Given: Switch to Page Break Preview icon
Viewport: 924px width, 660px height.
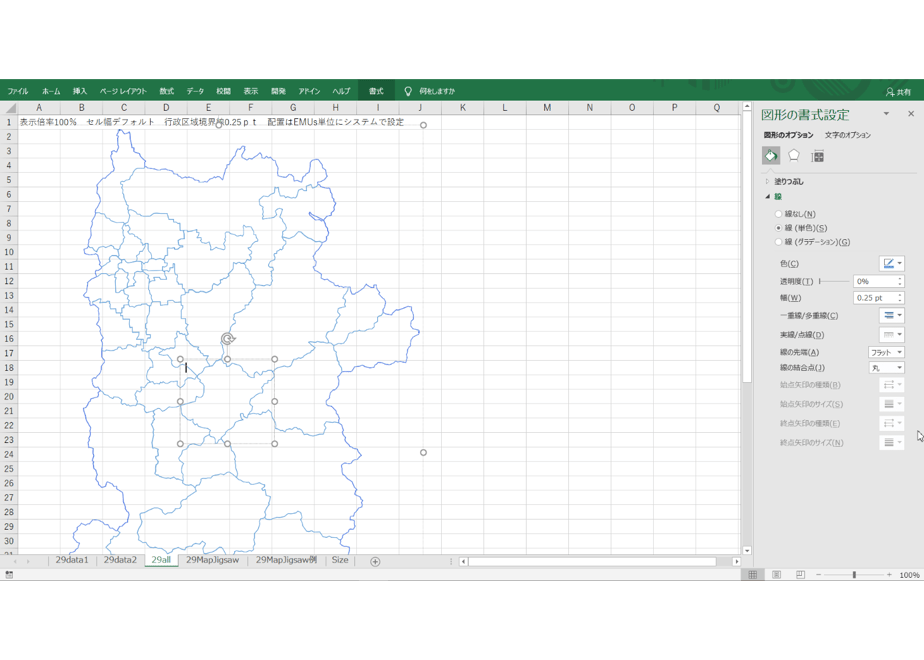Looking at the screenshot, I should tap(800, 575).
